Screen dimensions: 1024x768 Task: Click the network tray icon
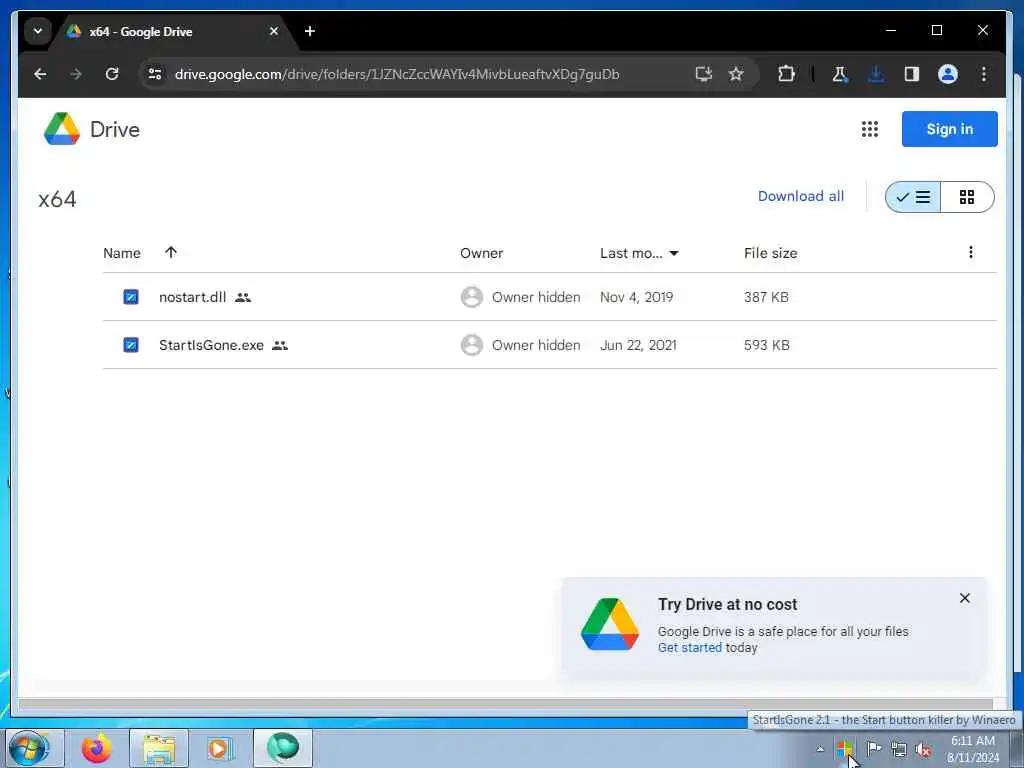click(x=899, y=749)
